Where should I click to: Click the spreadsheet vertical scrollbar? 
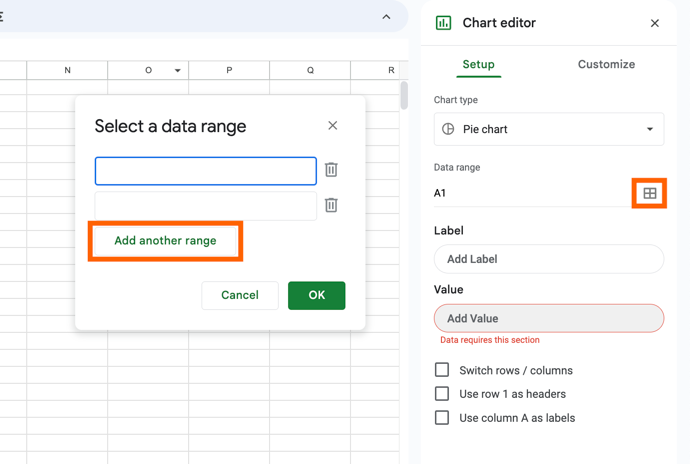click(x=404, y=95)
